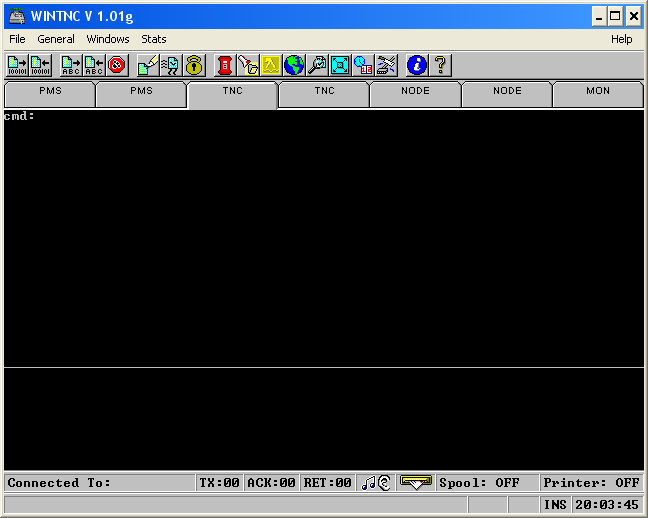Screen dimensions: 648x518
Task: Click the 'Spool: OFF' status field
Action: [x=488, y=482]
